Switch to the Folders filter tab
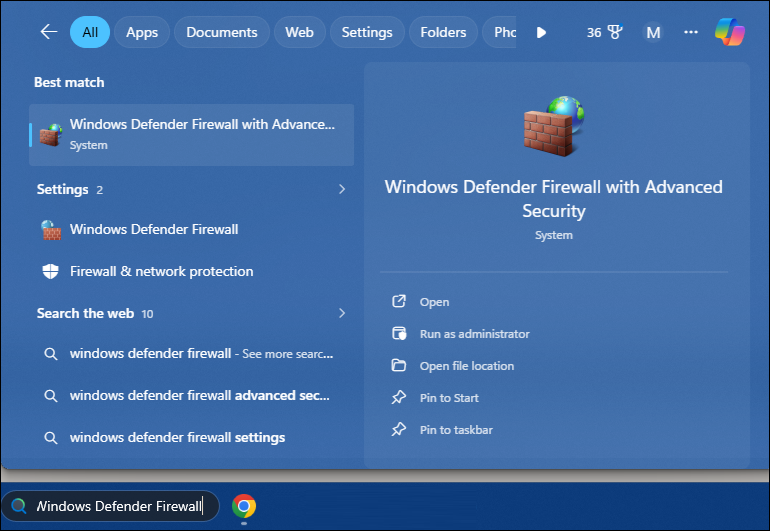Screen dimensions: 770x531 [x=443, y=32]
